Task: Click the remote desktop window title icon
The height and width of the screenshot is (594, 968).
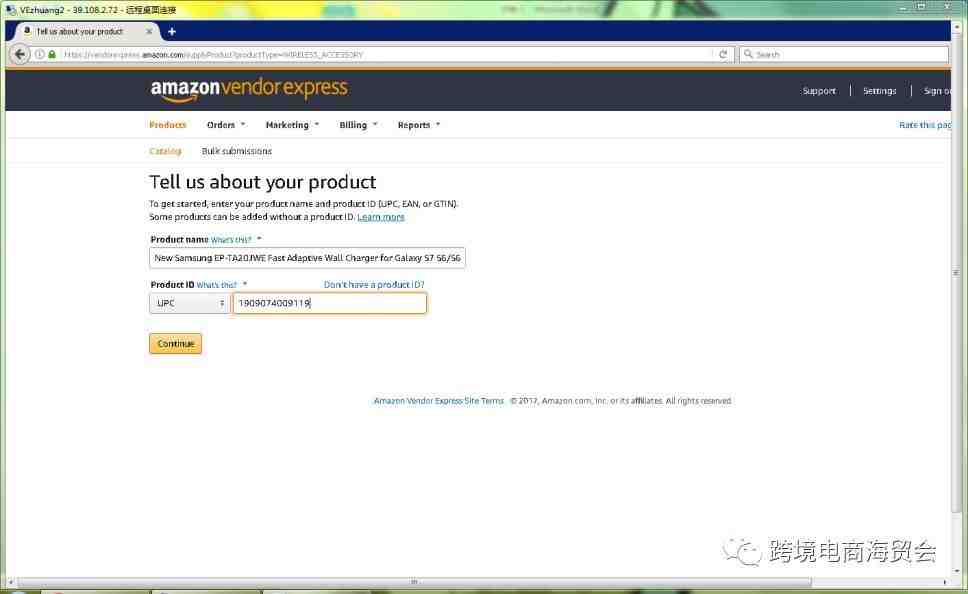Action: click(x=10, y=9)
